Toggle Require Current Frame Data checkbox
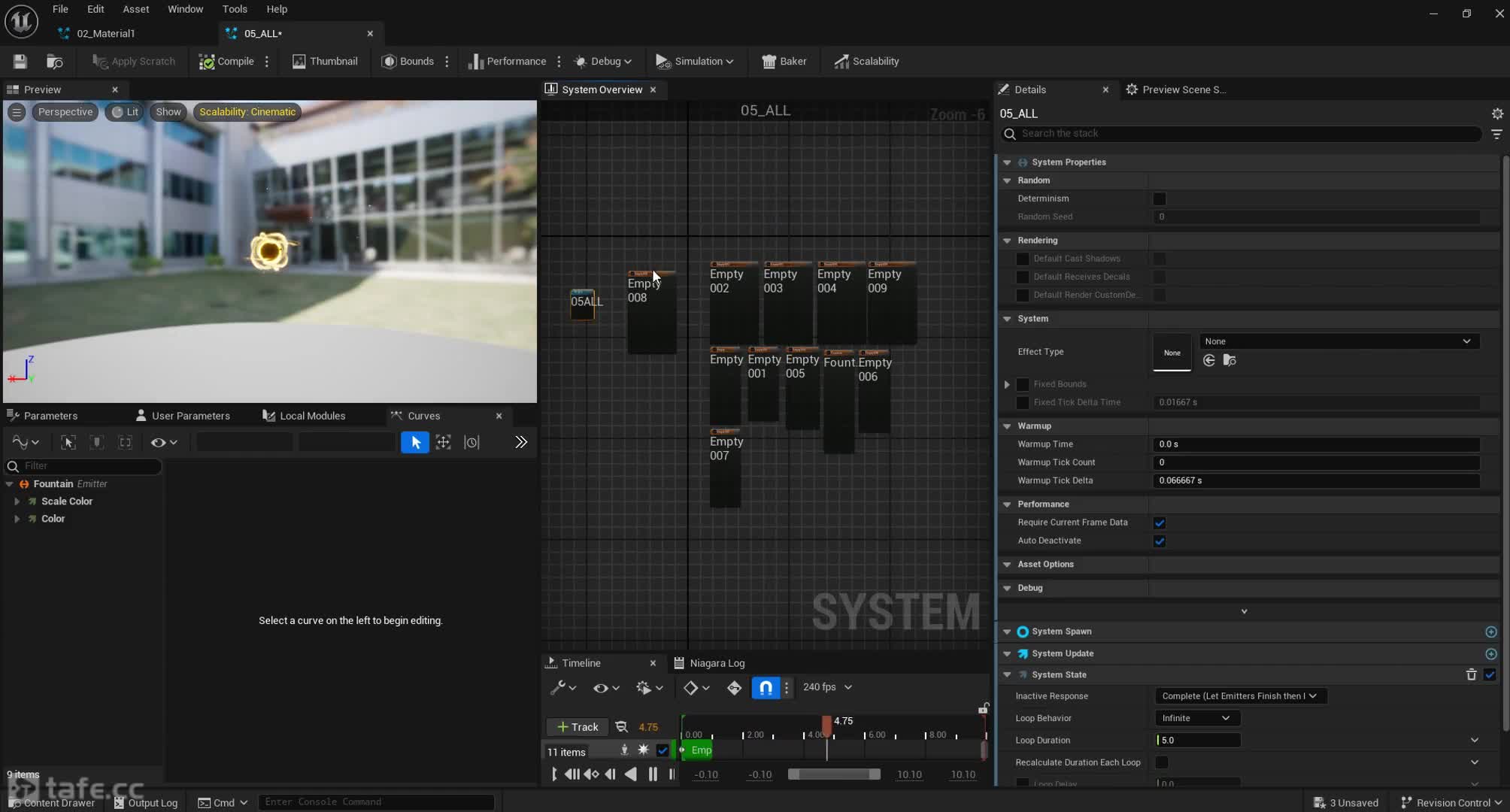This screenshot has width=1510, height=812. tap(1160, 523)
